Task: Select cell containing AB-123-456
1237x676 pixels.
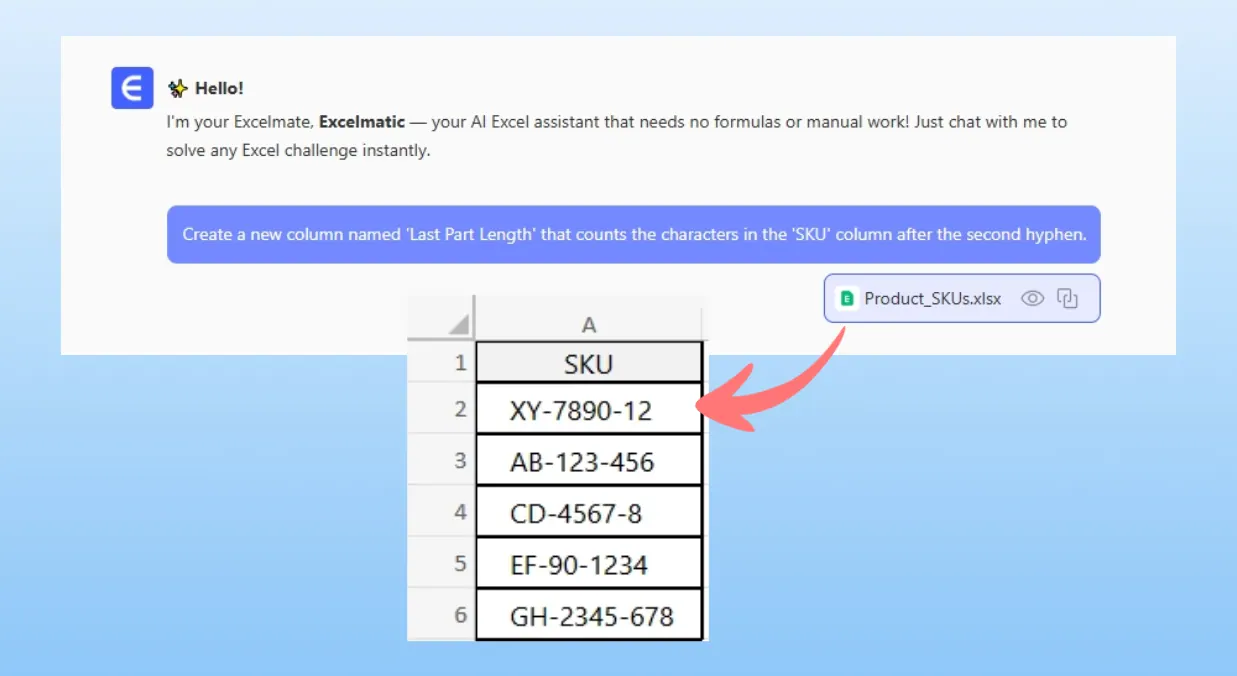Action: pyautogui.click(x=588, y=462)
